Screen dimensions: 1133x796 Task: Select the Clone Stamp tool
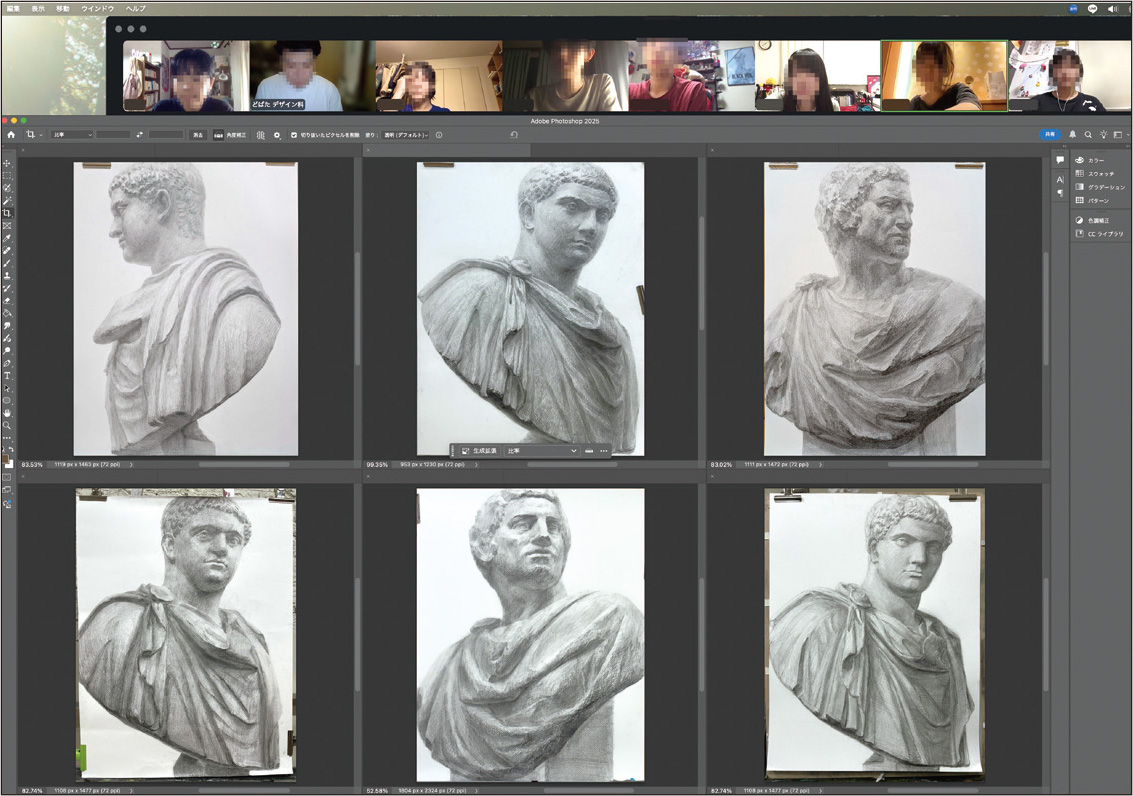click(x=7, y=276)
